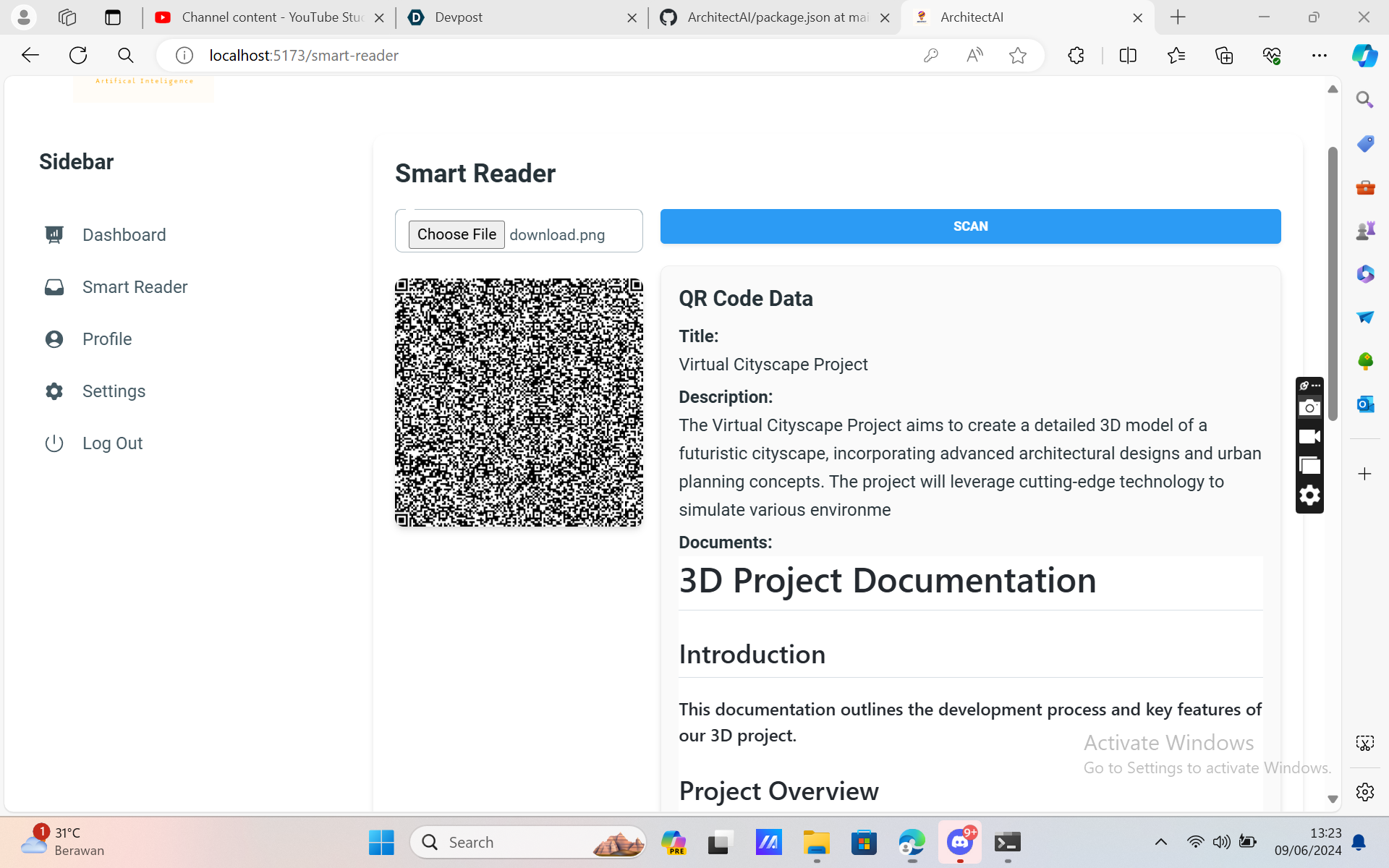Click the Smart Reader inbox icon
Screen dimensions: 1389x868
pos(54,287)
